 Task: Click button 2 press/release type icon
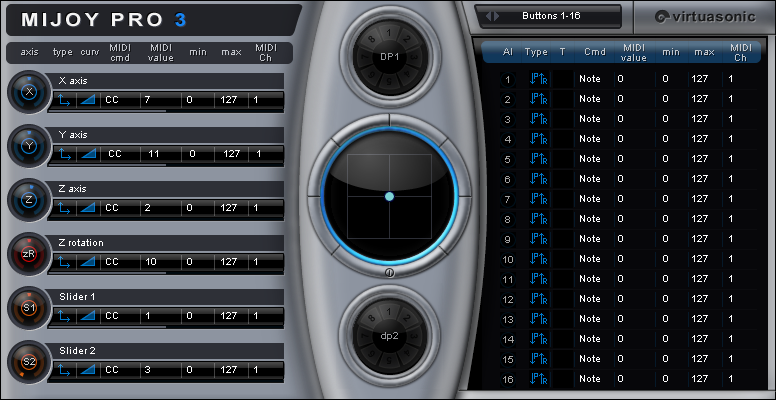pyautogui.click(x=538, y=99)
